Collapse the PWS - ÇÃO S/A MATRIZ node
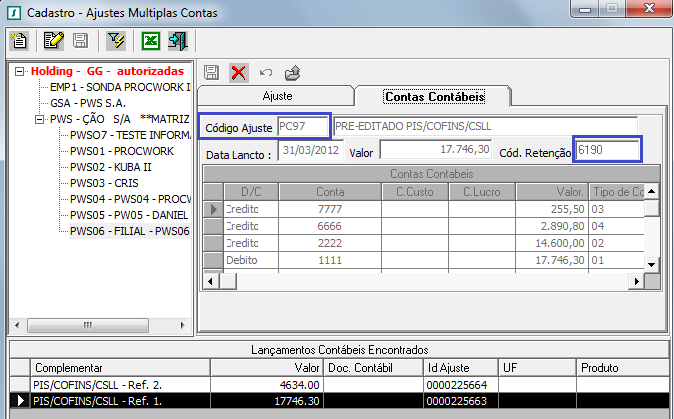674x419 pixels. (x=40, y=119)
